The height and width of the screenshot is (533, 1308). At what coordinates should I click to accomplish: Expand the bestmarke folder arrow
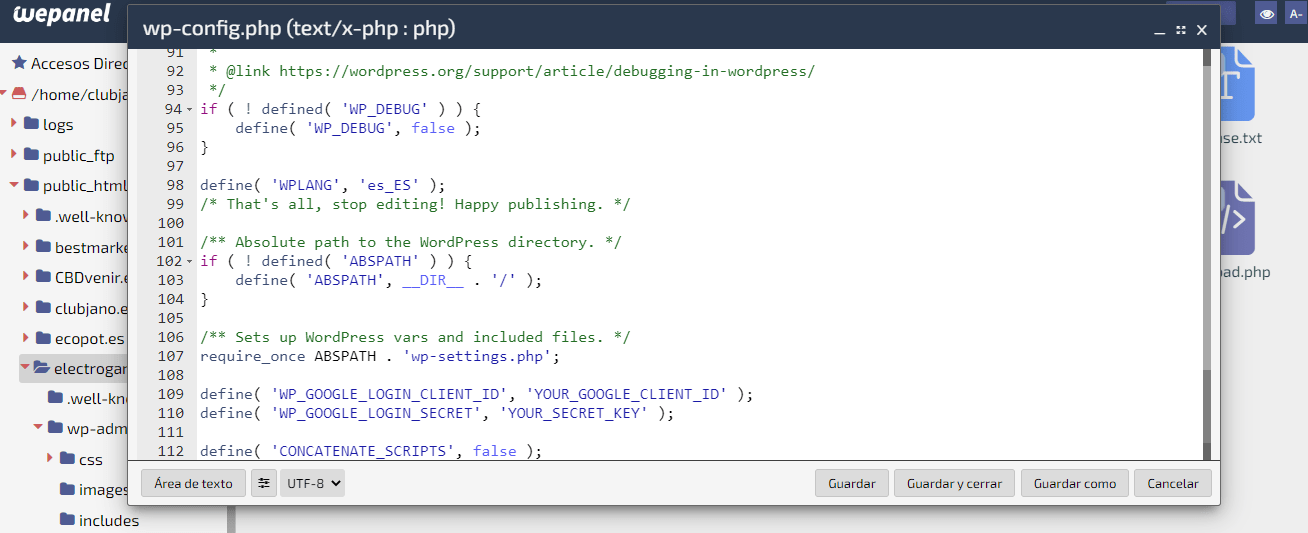point(27,246)
